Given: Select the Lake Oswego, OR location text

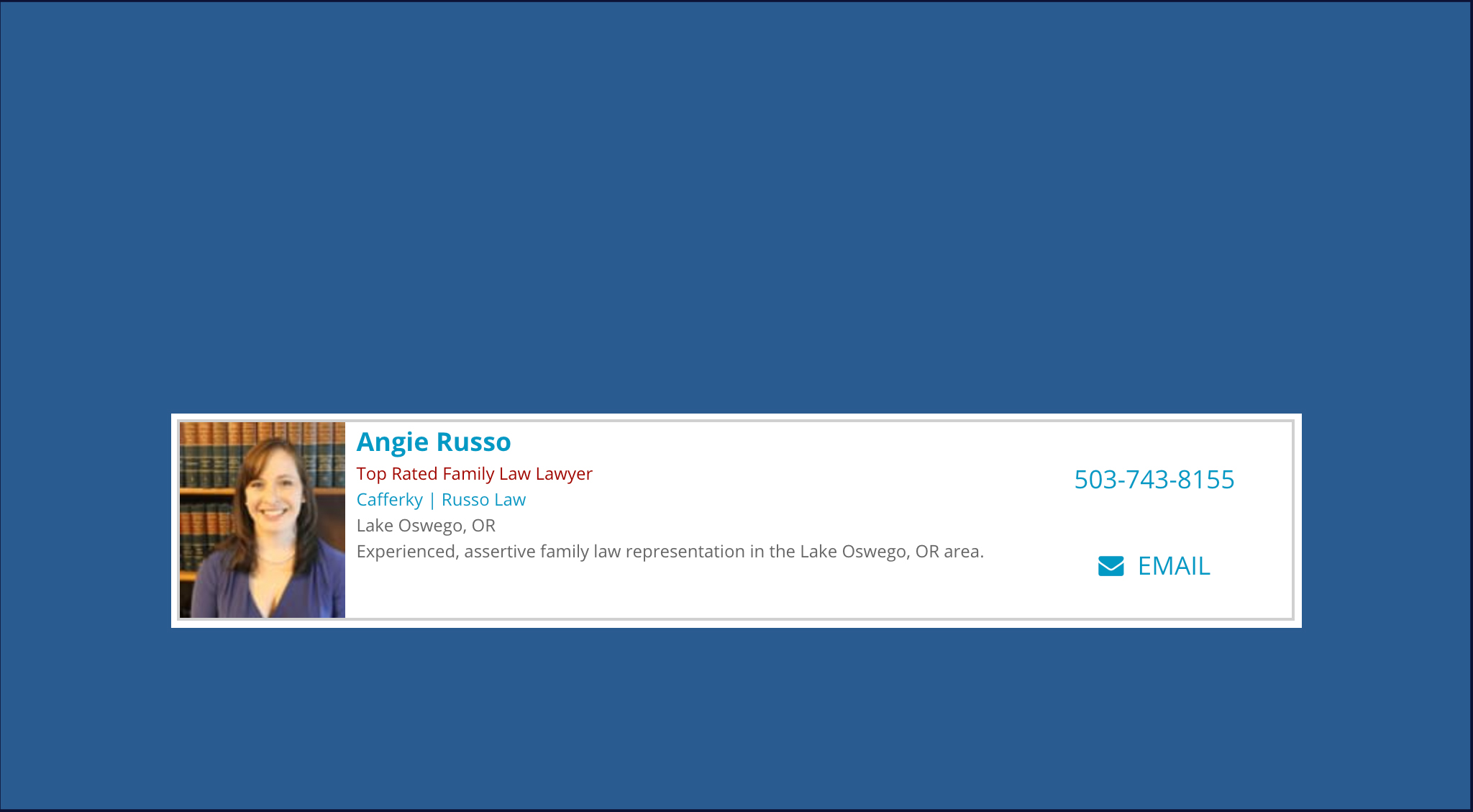Looking at the screenshot, I should point(426,525).
